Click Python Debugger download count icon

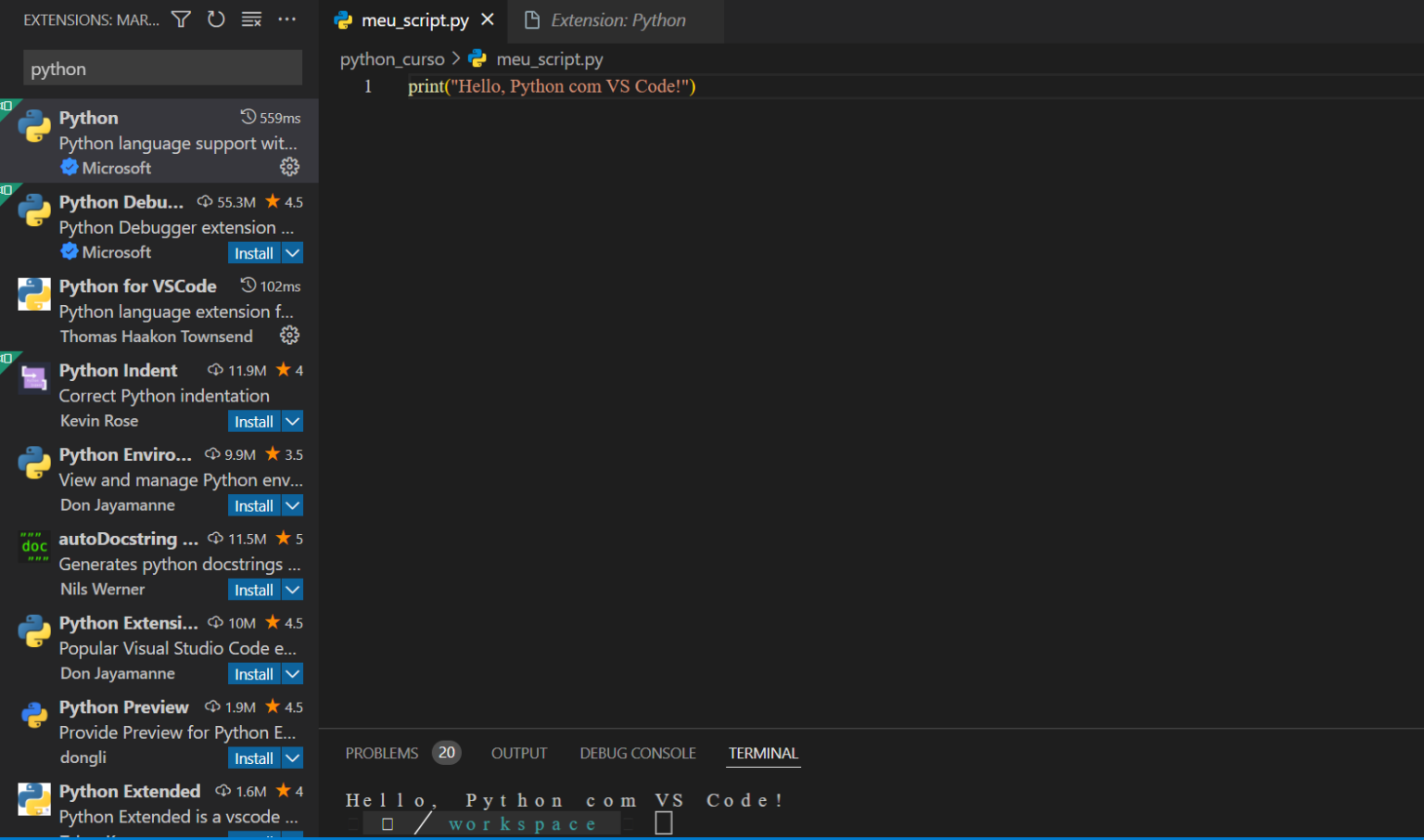coord(205,201)
